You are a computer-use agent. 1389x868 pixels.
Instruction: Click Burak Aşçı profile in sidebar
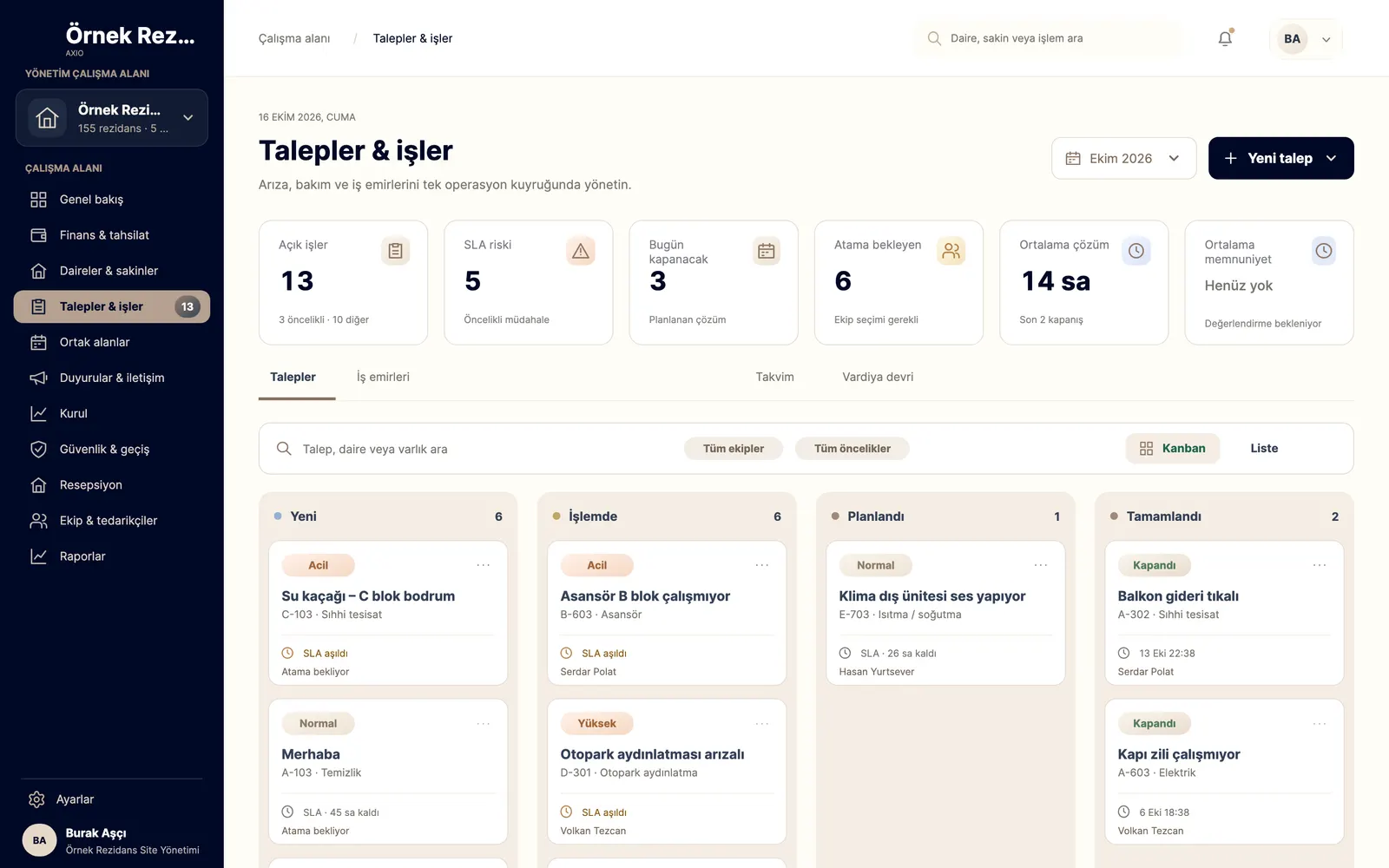pyautogui.click(x=112, y=840)
